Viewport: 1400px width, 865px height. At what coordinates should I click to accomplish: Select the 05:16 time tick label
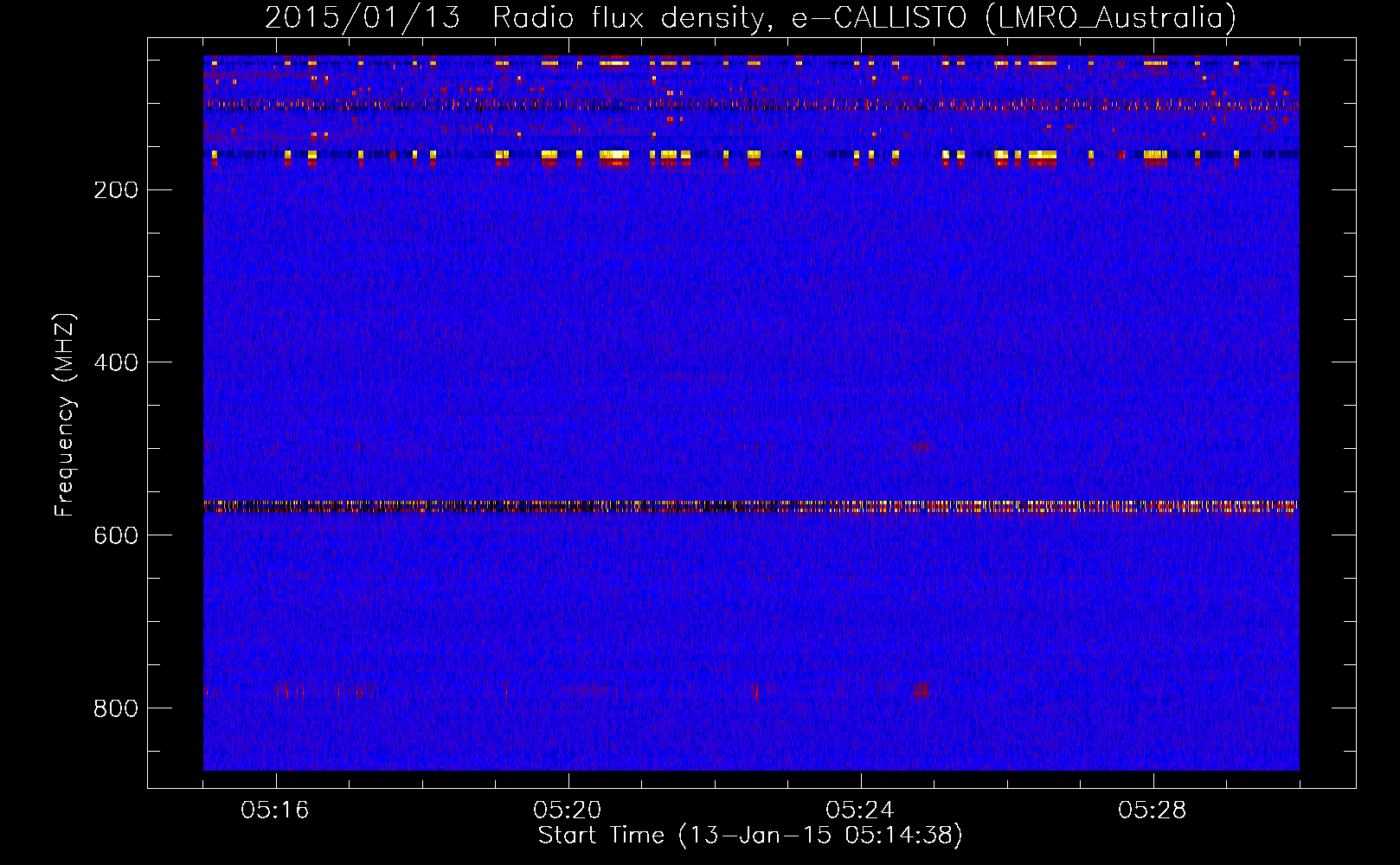click(275, 810)
